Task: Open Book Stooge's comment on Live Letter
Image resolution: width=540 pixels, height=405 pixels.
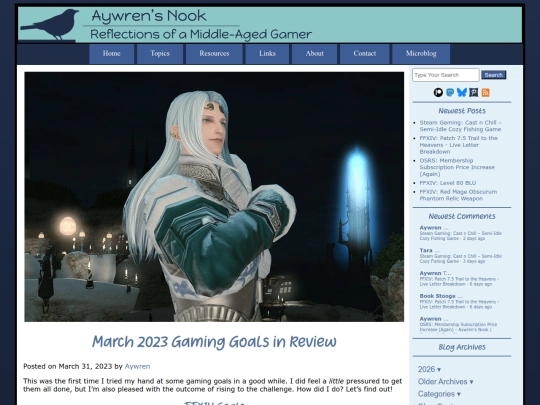Action: coord(459,301)
